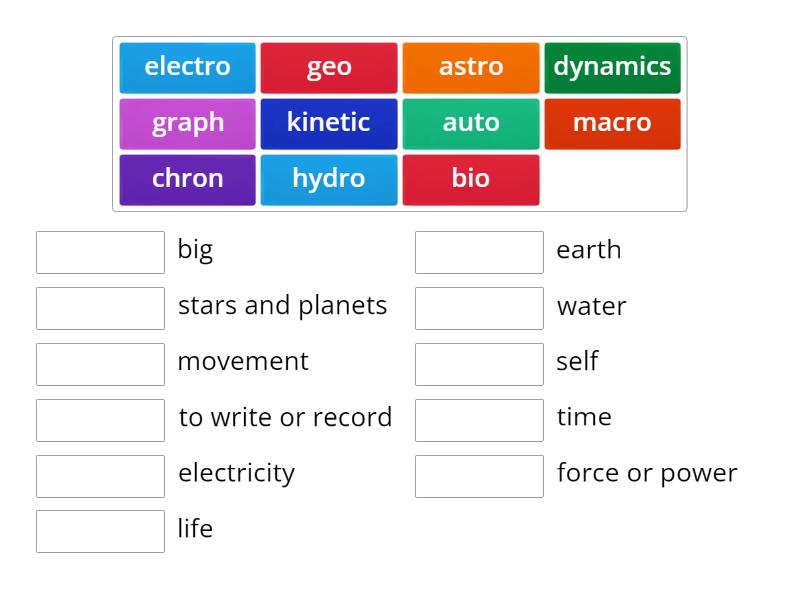Click the blank box next to movement
Image resolution: width=800 pixels, height=600 pixels.
point(101,364)
